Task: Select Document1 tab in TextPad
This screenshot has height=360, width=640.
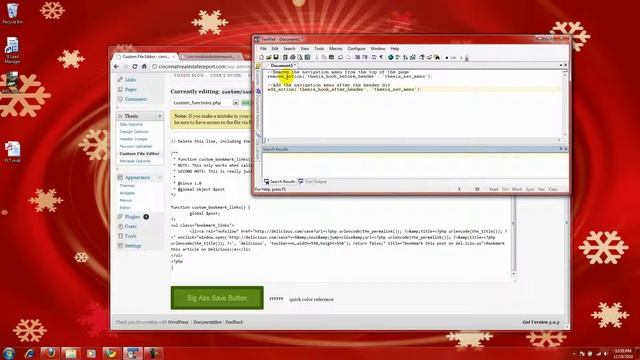Action: point(282,65)
